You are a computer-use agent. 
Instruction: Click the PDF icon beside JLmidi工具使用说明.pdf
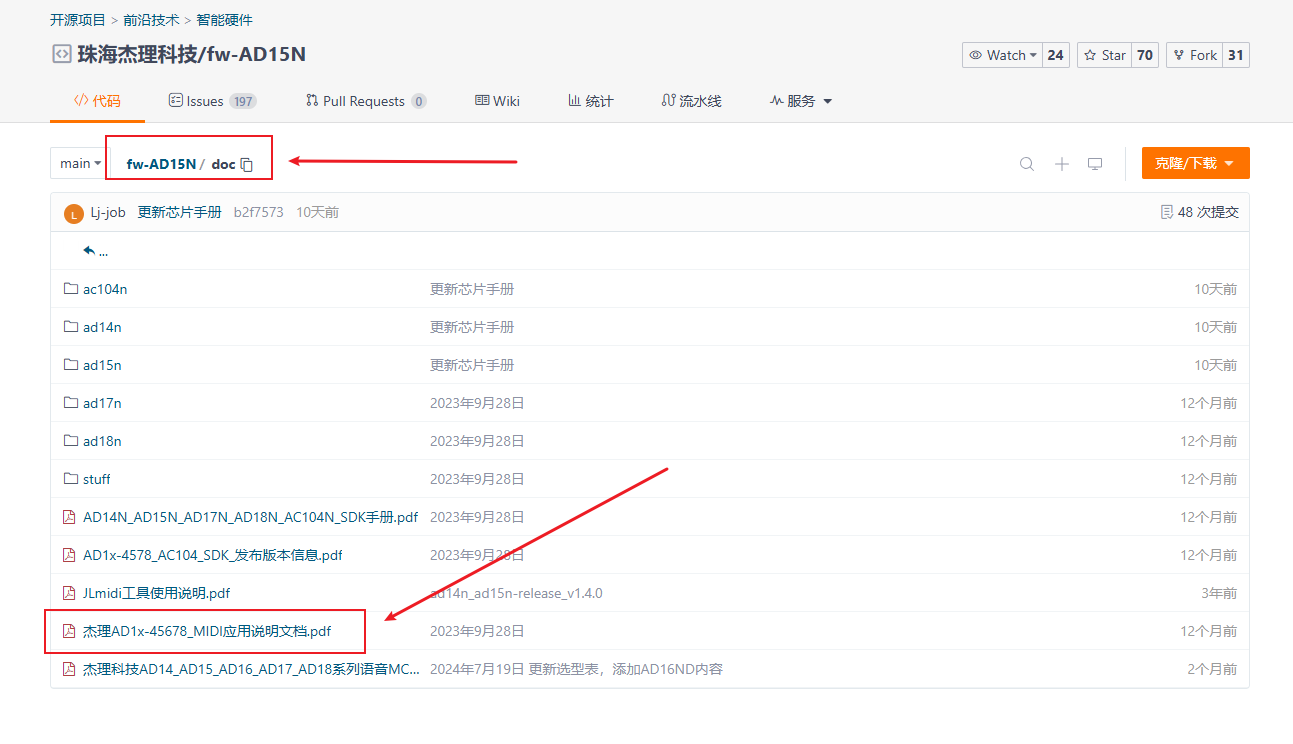(68, 592)
